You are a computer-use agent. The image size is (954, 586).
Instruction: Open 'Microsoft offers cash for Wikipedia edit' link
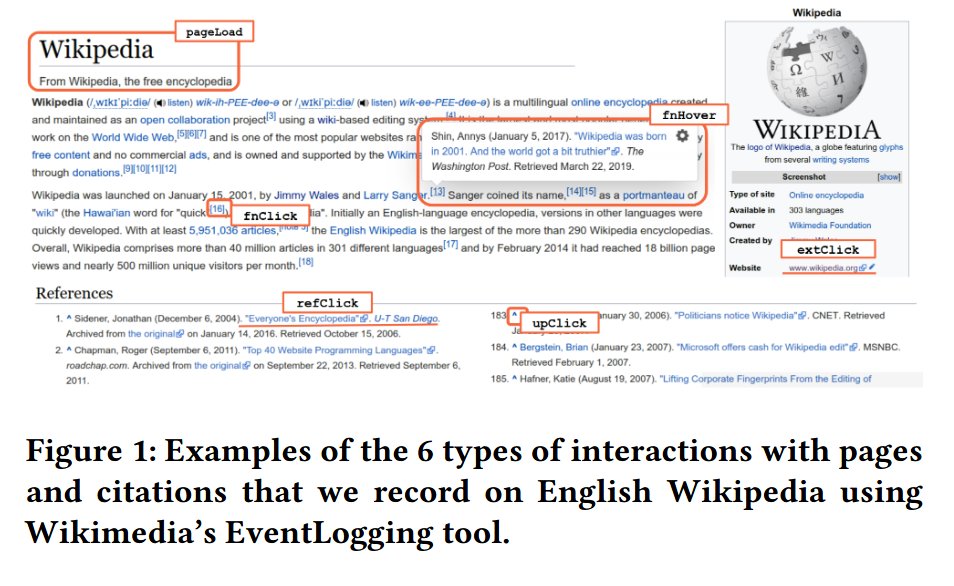click(x=762, y=347)
